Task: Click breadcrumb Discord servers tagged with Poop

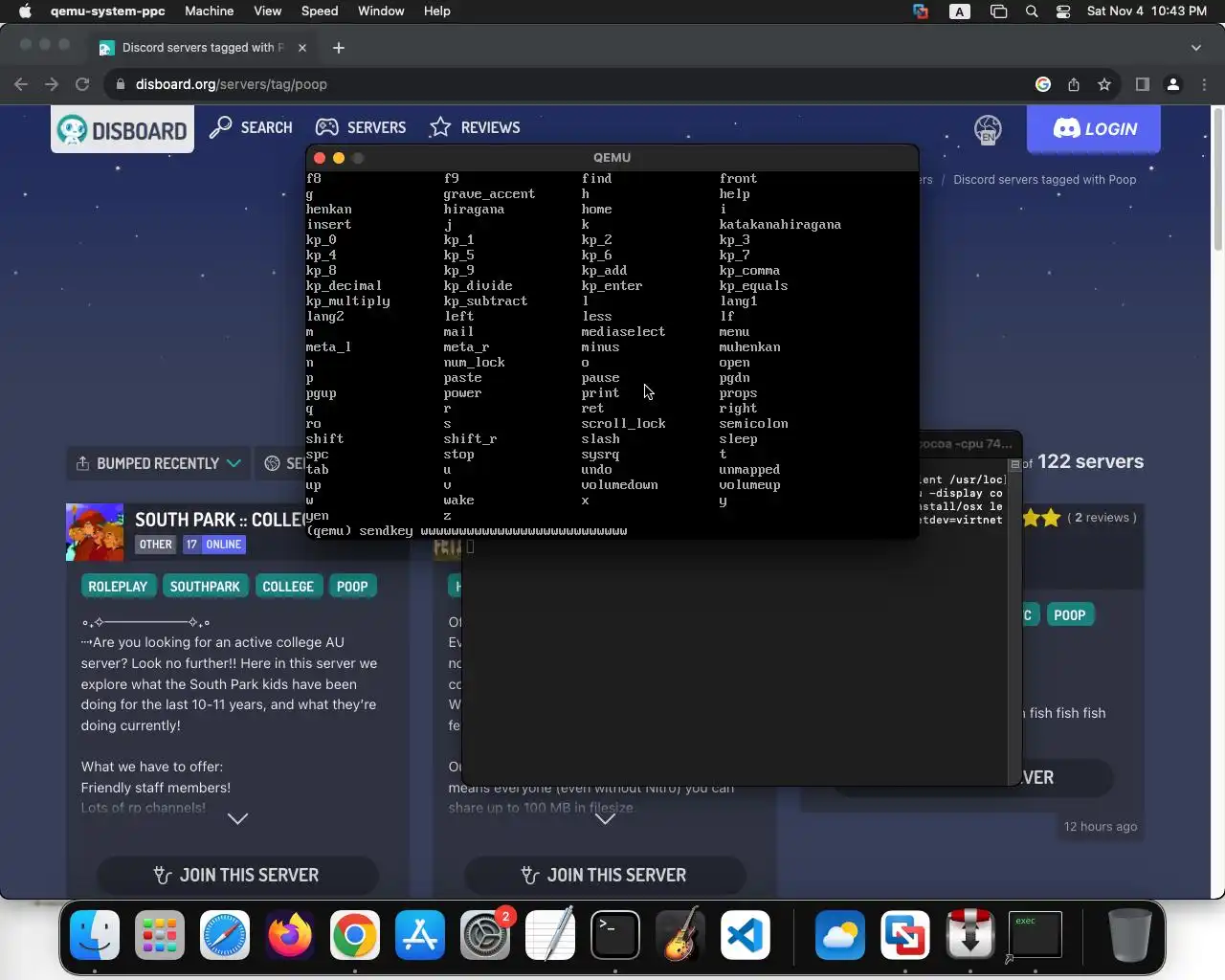Action: 1044,180
